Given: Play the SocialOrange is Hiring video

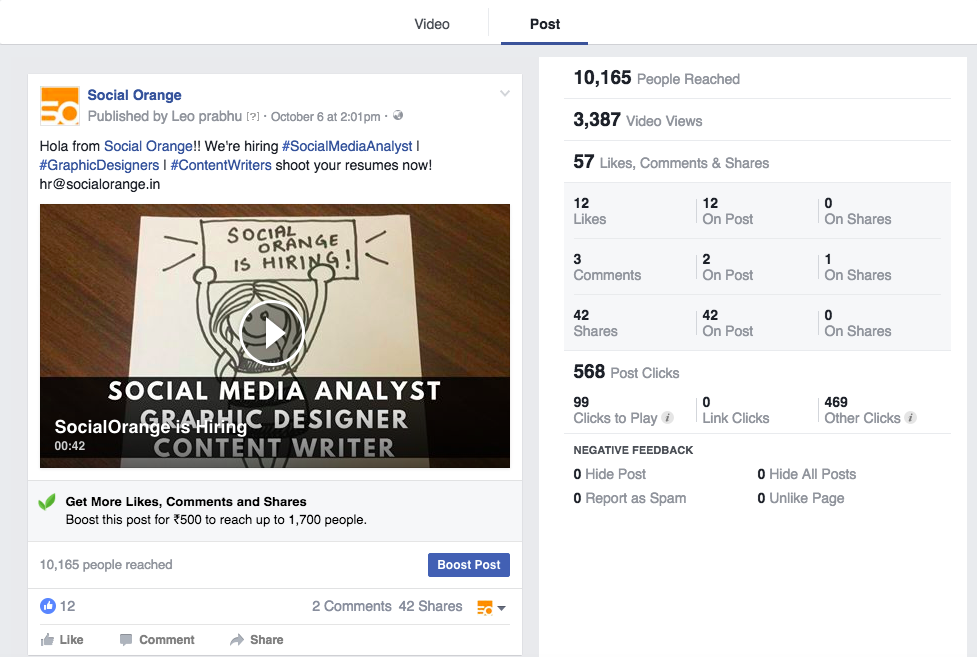Looking at the screenshot, I should point(272,333).
